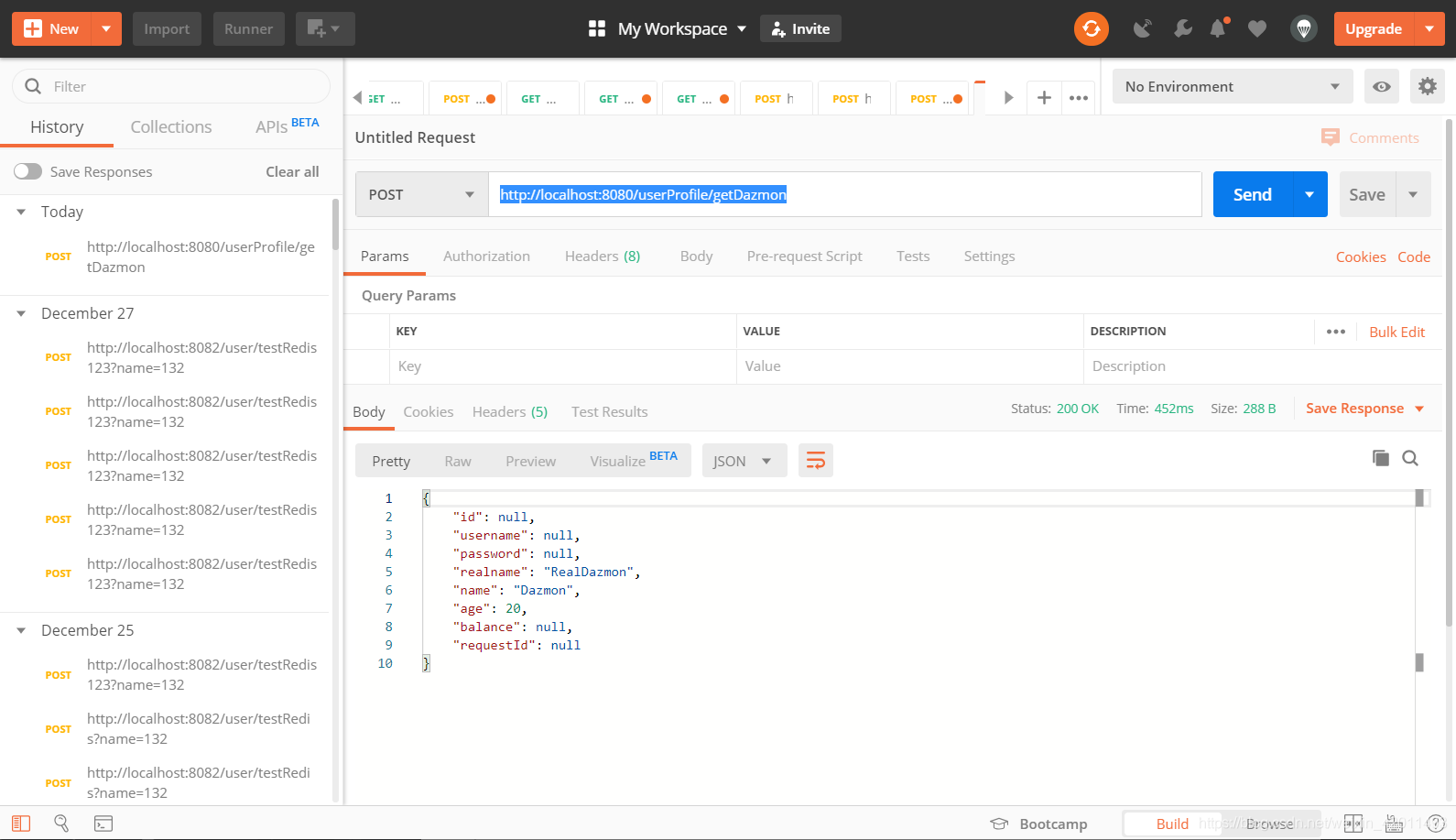Hide the sidebar from status bar
Image resolution: width=1456 pixels, height=840 pixels.
(x=21, y=824)
